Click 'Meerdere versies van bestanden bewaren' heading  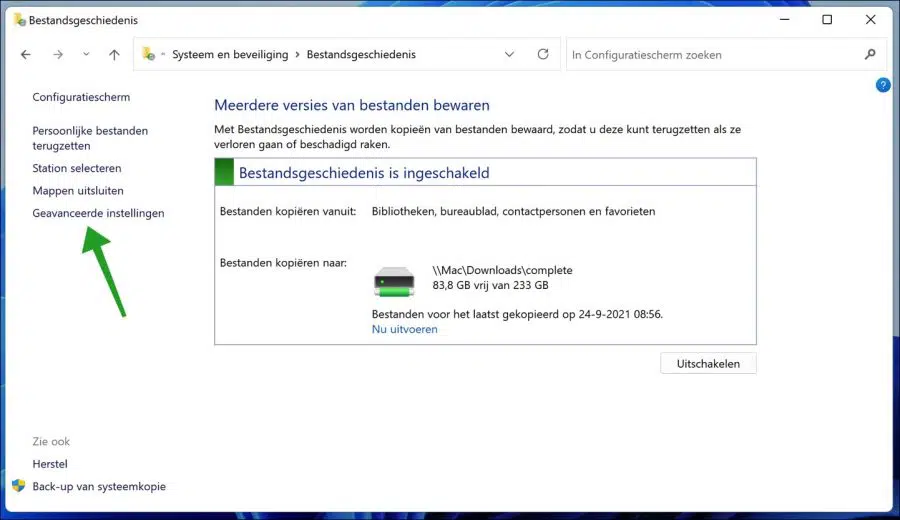pyautogui.click(x=352, y=105)
